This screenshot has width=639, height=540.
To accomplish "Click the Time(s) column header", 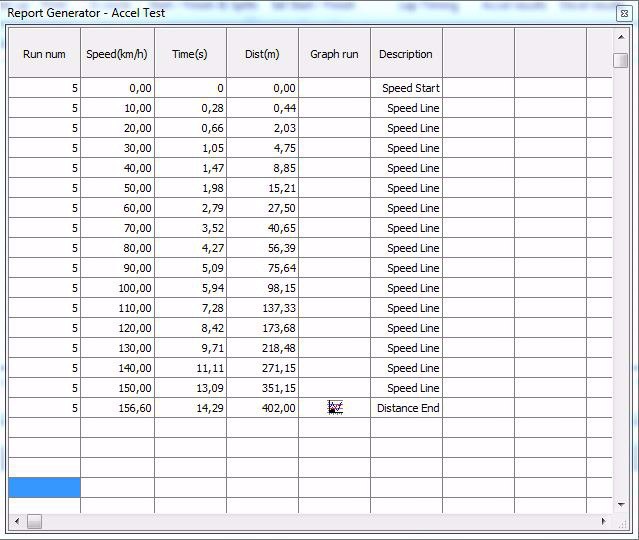I will coord(190,54).
